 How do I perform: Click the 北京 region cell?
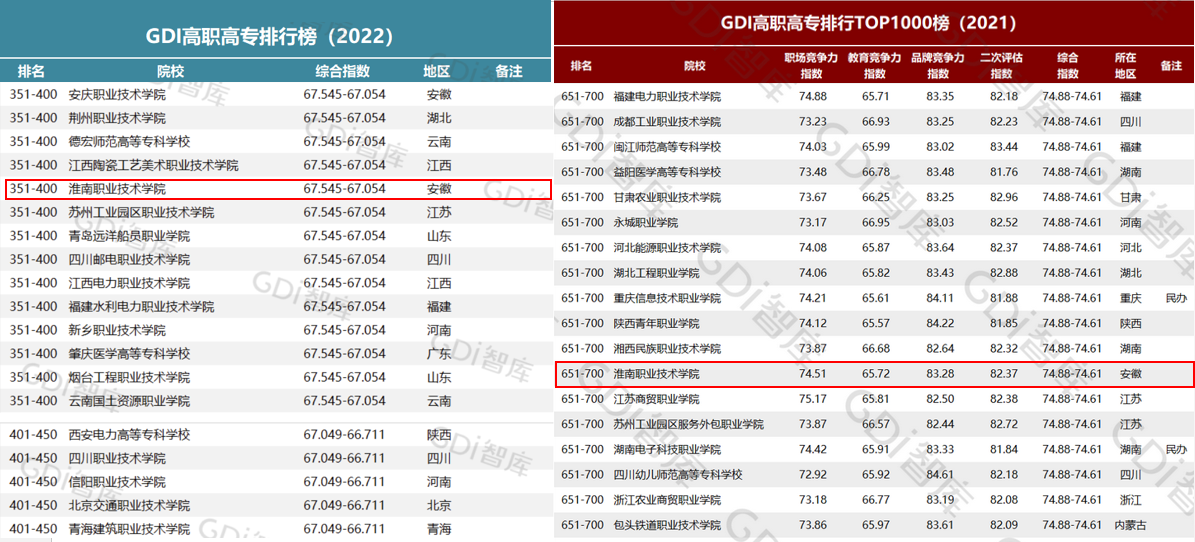tap(438, 505)
